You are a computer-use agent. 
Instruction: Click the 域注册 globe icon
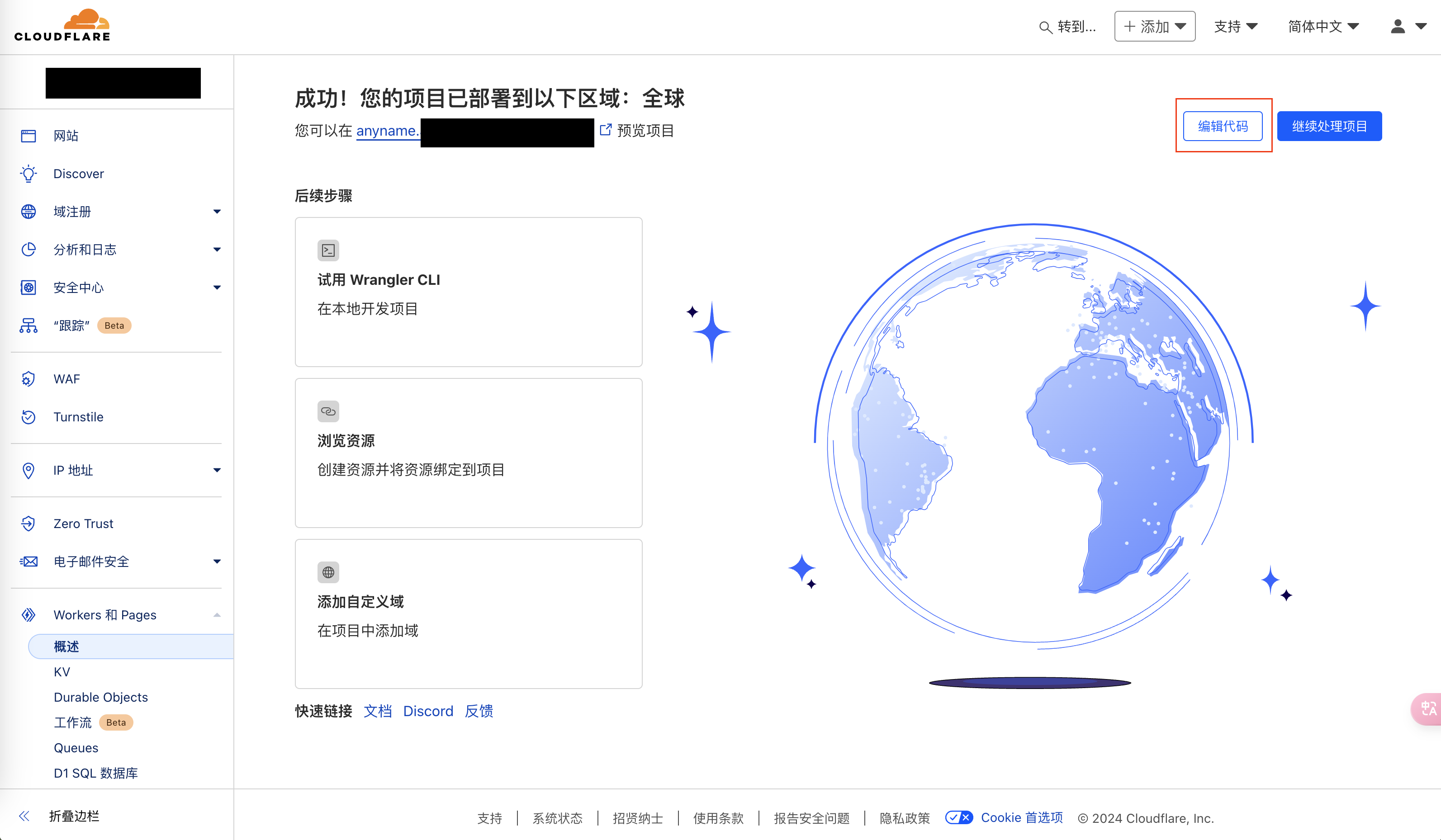28,212
